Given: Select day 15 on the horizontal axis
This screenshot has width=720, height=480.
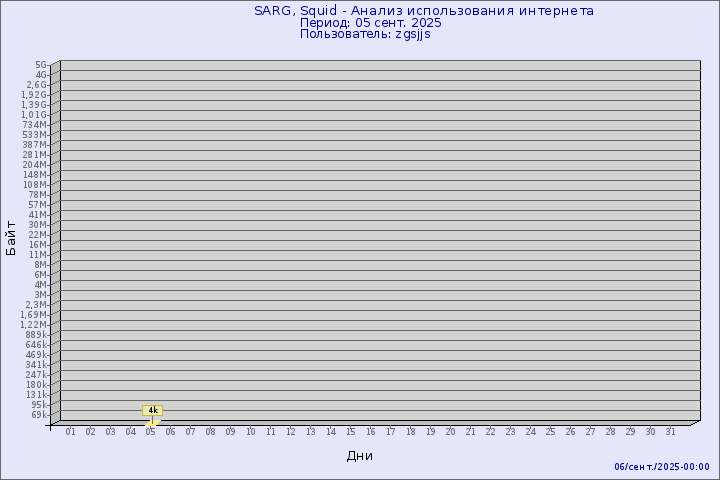Looking at the screenshot, I should (350, 432).
